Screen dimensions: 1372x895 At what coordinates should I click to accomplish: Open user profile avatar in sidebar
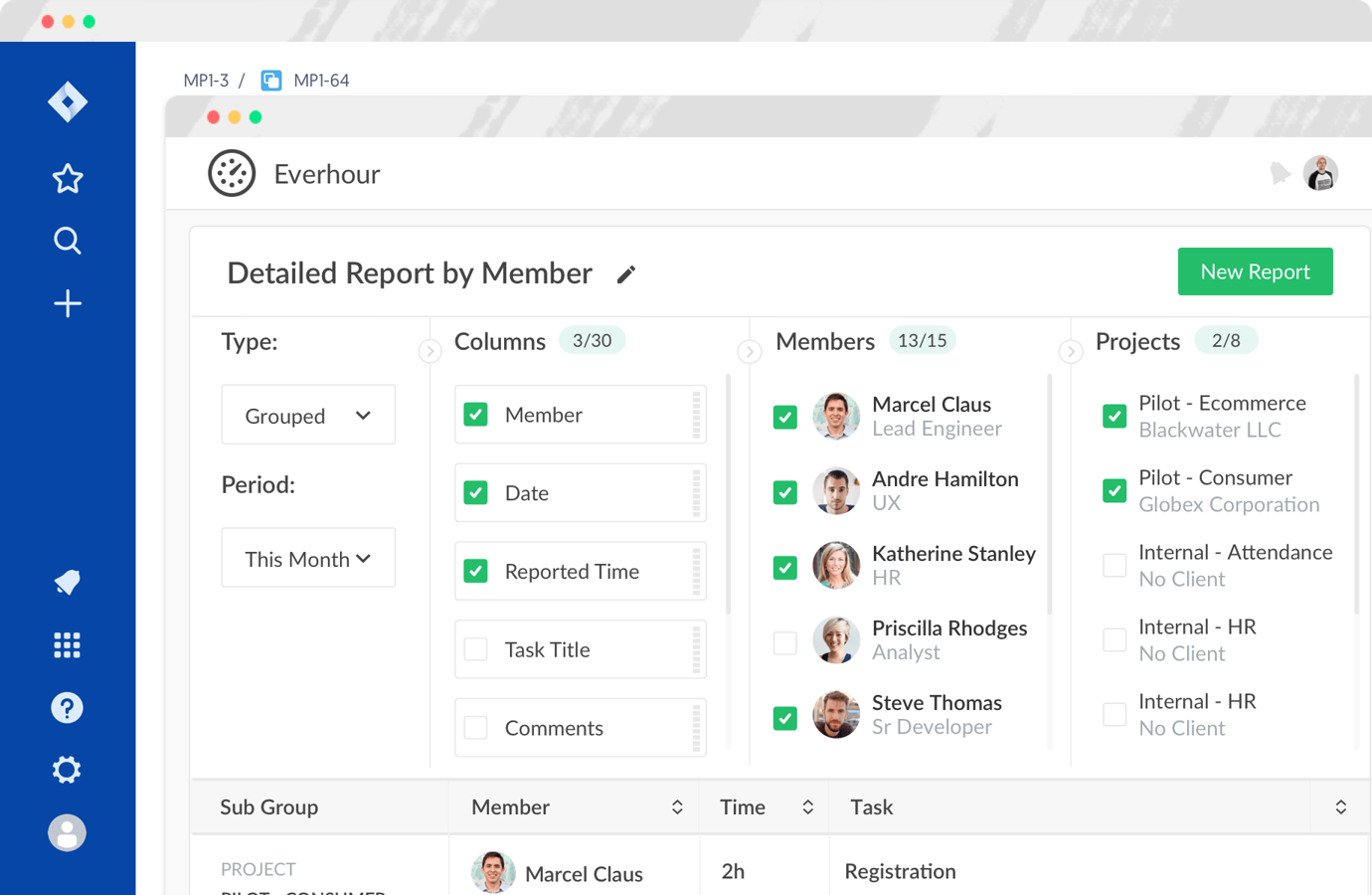[x=67, y=832]
